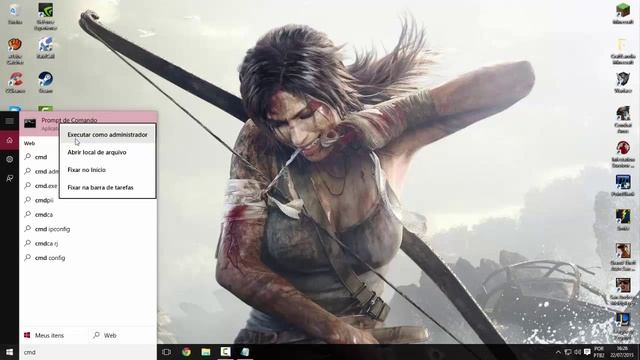The height and width of the screenshot is (360, 640).
Task: Show hidden system tray icons
Action: pyautogui.click(x=558, y=352)
